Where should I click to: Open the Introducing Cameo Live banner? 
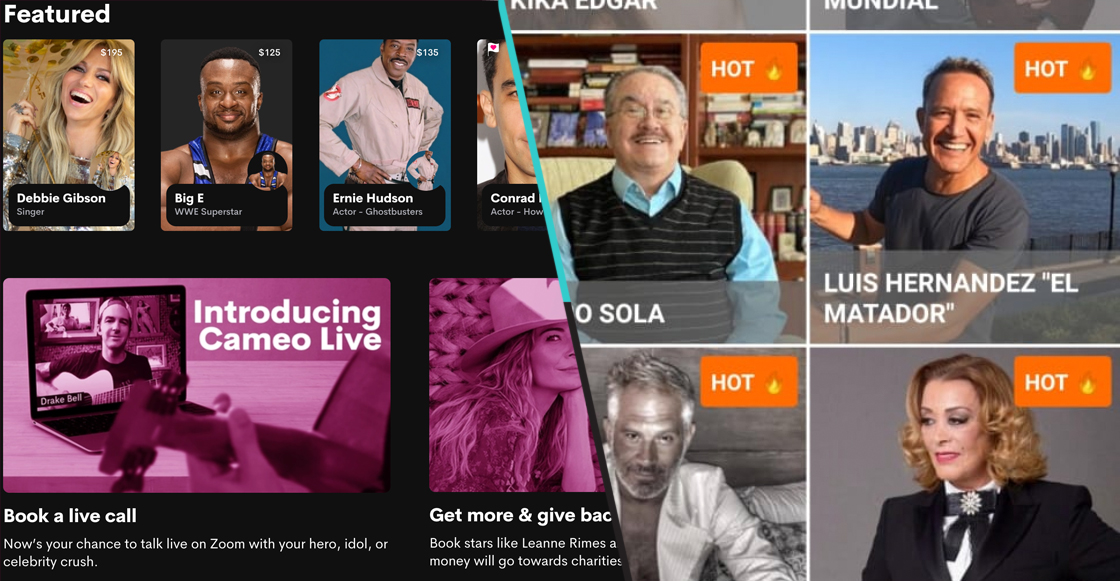[196, 385]
